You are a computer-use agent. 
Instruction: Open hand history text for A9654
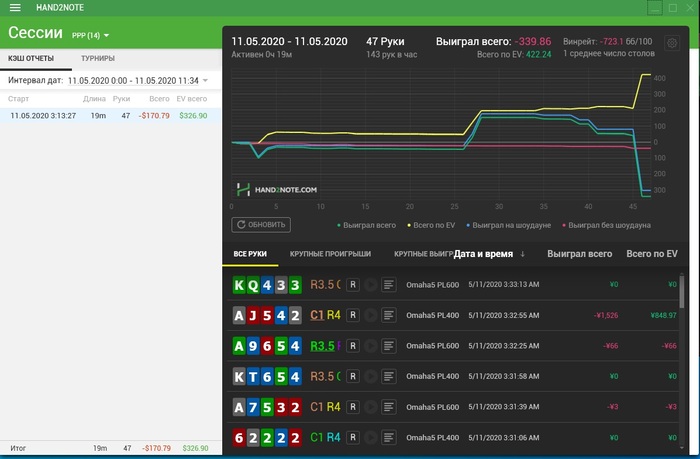tap(389, 346)
